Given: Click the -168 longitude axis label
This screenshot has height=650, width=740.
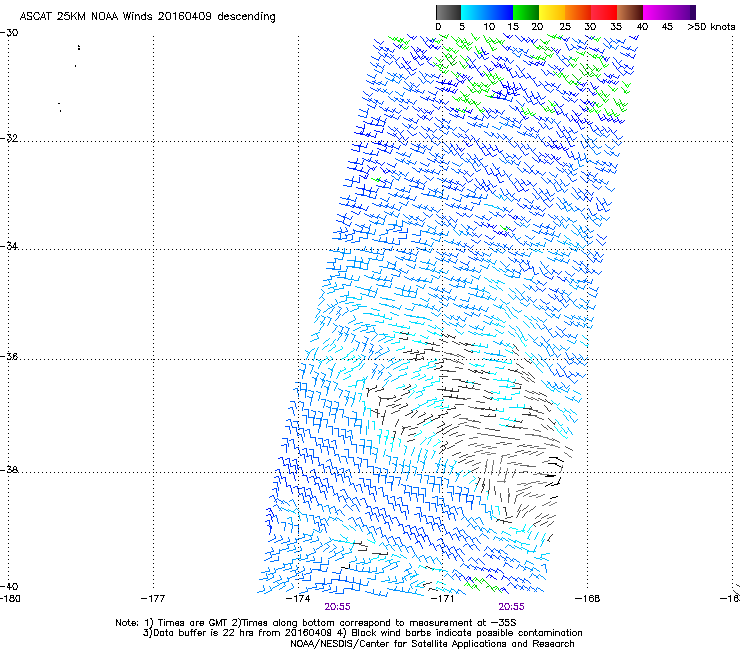Looking at the screenshot, I should pyautogui.click(x=587, y=599).
